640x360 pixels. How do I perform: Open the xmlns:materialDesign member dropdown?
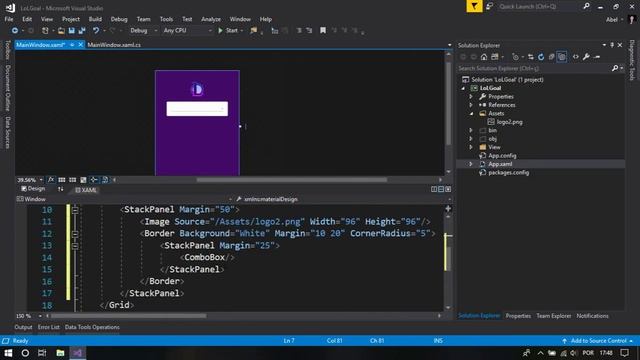pos(343,199)
